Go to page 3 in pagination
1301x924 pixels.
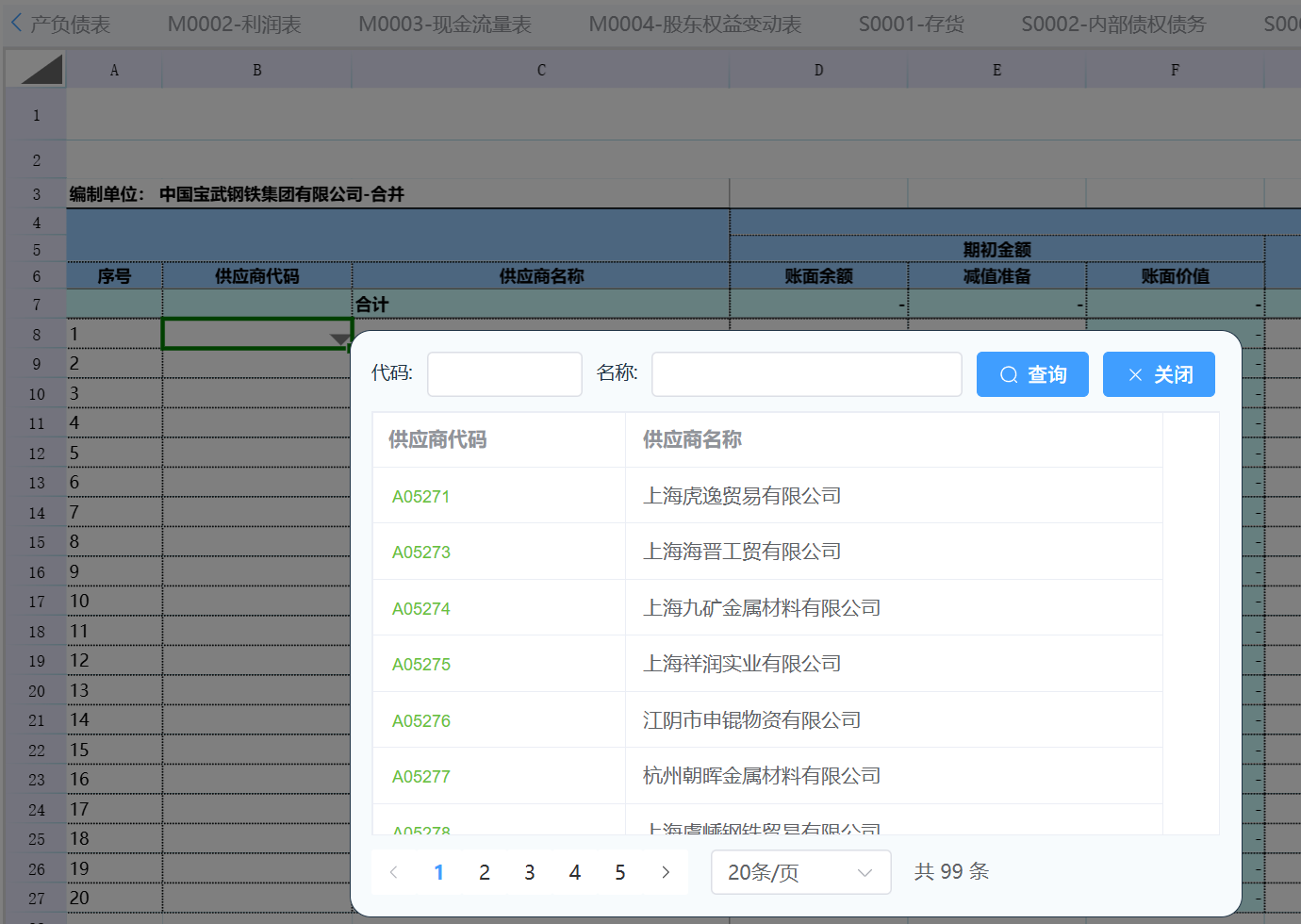(x=530, y=872)
